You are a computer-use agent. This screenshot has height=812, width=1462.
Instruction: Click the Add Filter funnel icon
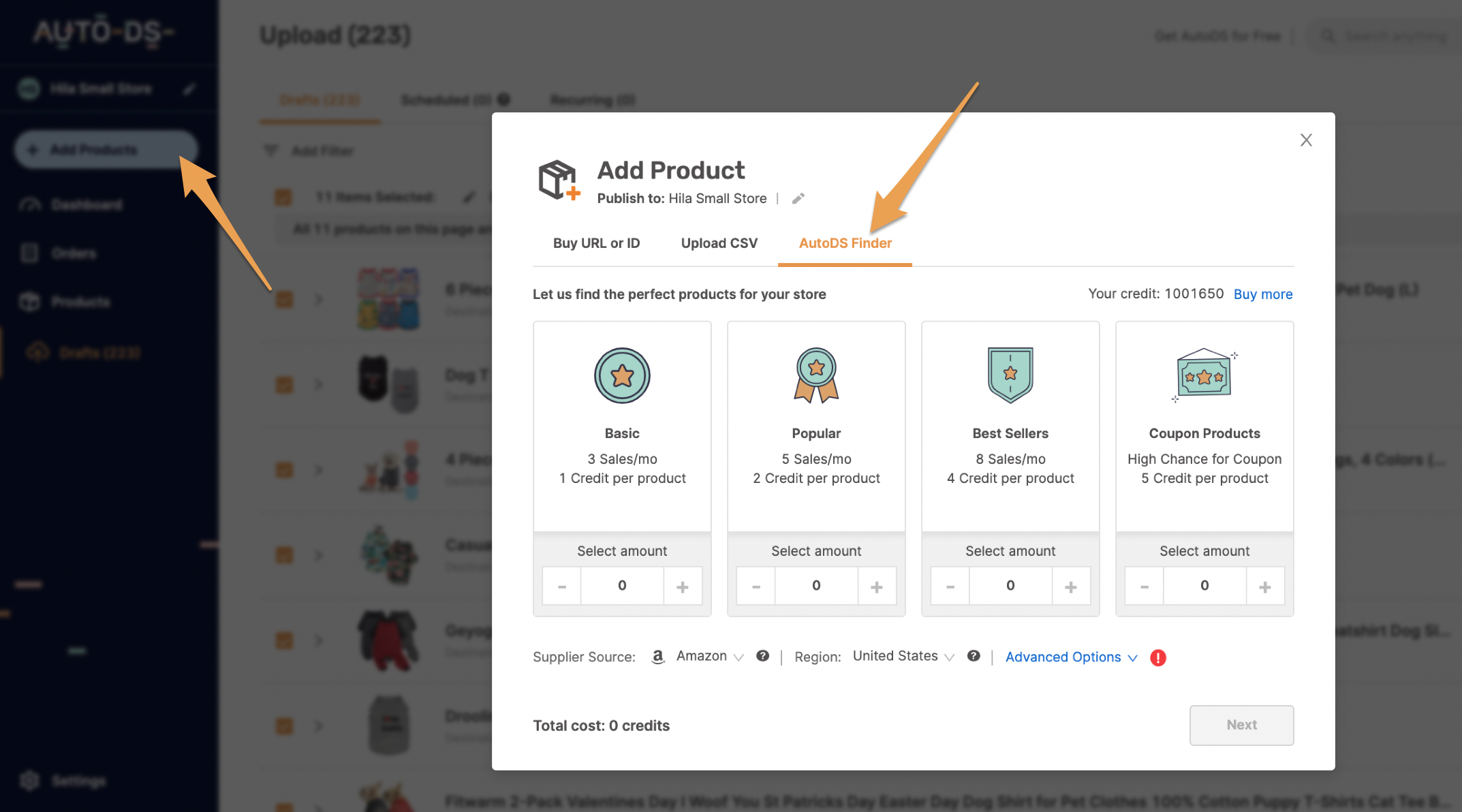coord(271,151)
